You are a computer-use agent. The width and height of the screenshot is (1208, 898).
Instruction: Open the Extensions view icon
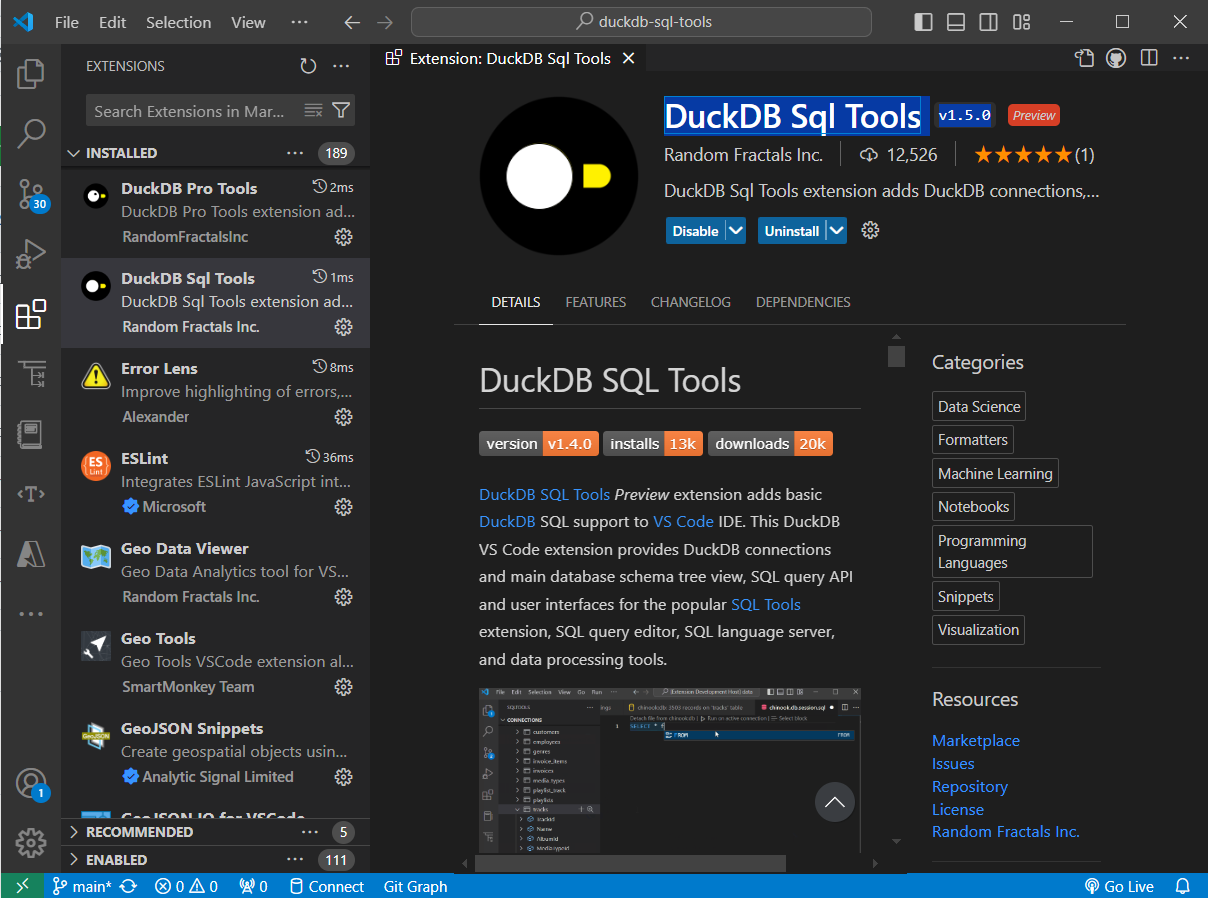(31, 314)
